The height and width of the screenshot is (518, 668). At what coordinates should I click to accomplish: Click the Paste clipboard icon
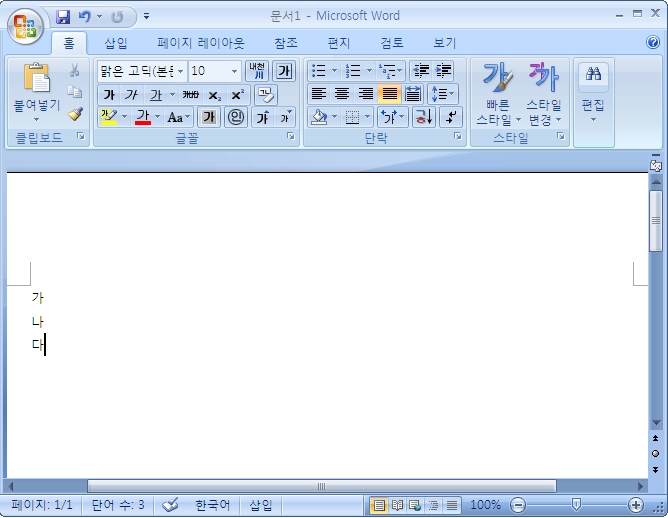(37, 78)
